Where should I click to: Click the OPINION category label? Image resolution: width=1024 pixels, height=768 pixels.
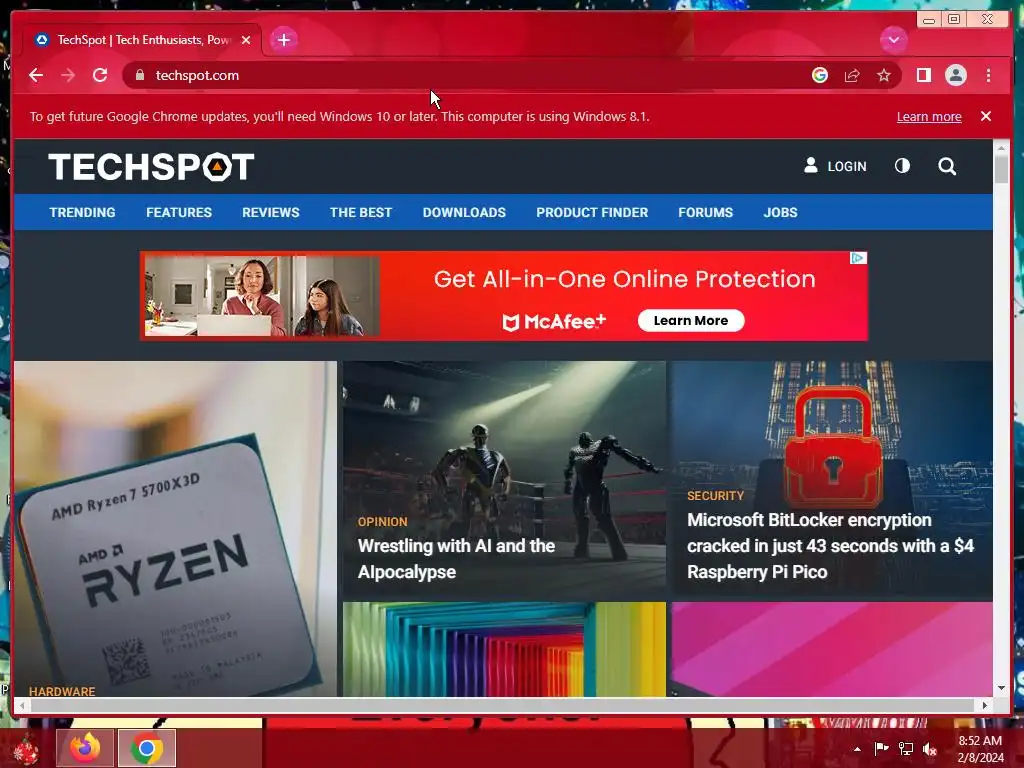383,522
